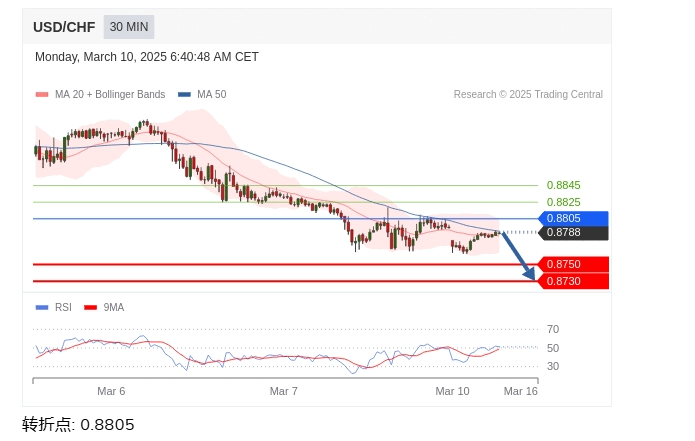This screenshot has width=695, height=441.
Task: Click the Mar 6 date axis label
Action: pos(111,391)
